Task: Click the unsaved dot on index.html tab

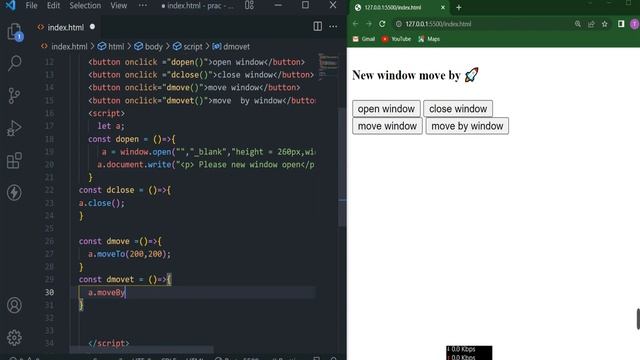Action: click(92, 27)
